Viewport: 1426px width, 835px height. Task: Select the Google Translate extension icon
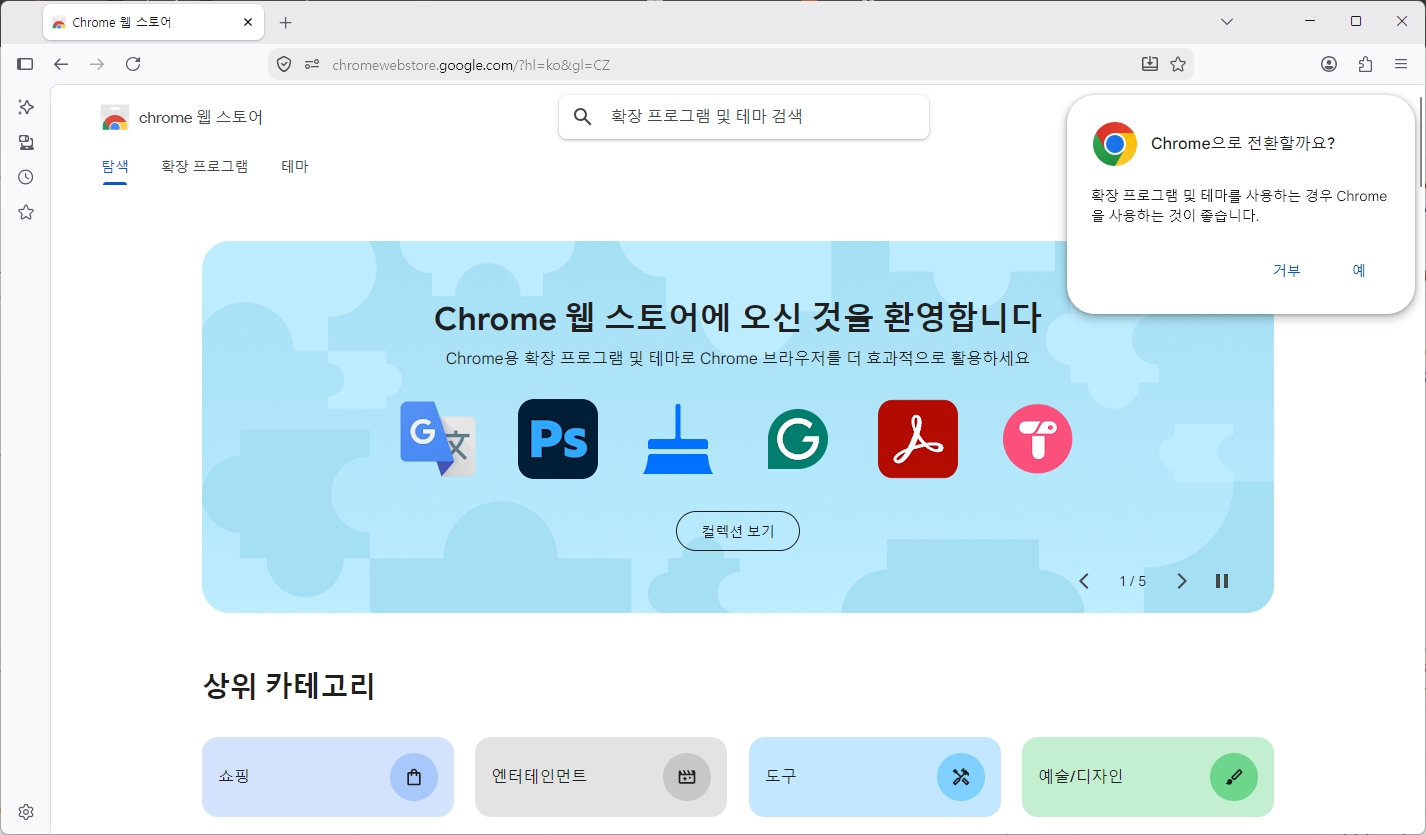click(x=438, y=439)
